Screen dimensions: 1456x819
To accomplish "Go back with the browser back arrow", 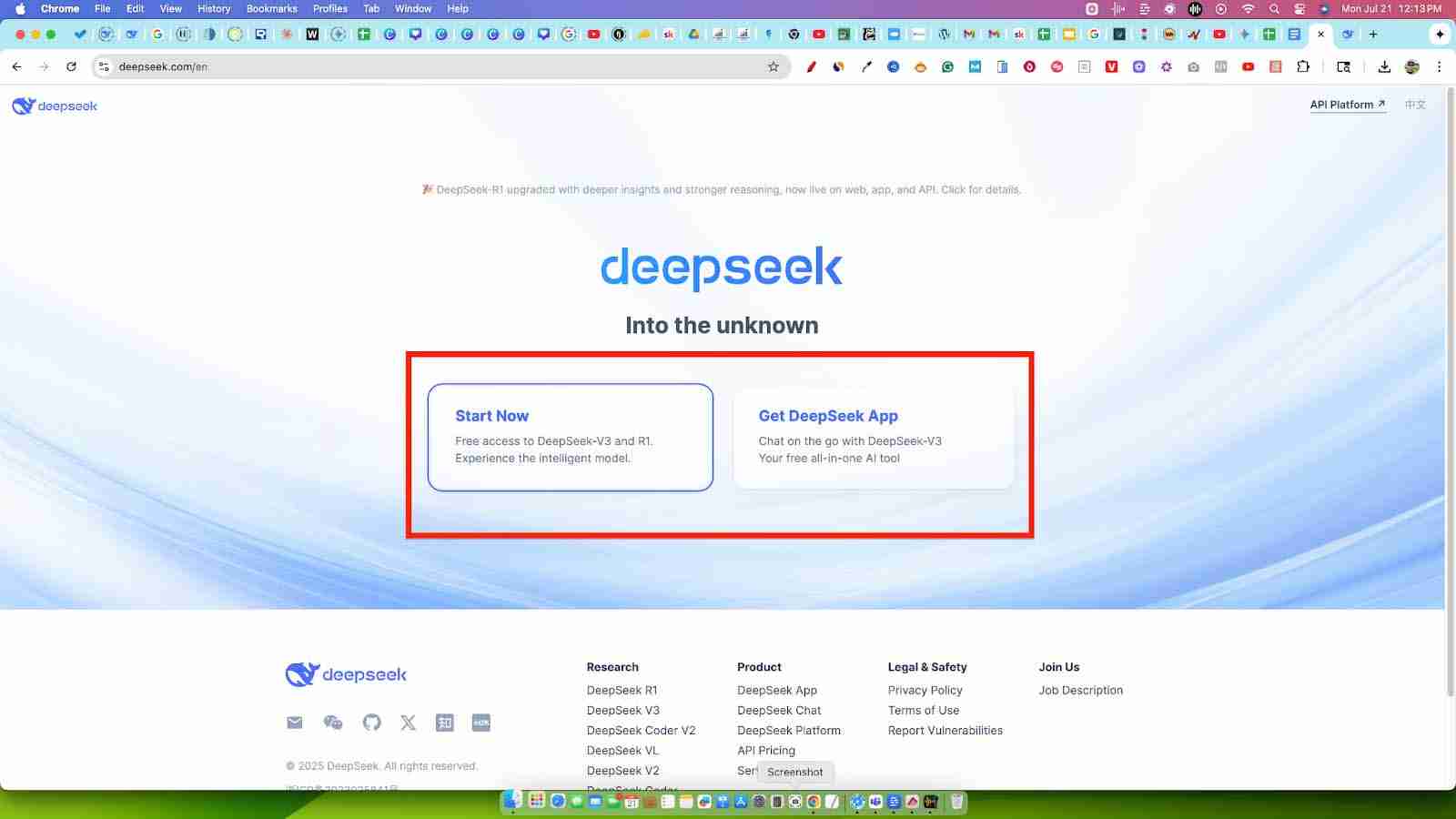I will 16,66.
